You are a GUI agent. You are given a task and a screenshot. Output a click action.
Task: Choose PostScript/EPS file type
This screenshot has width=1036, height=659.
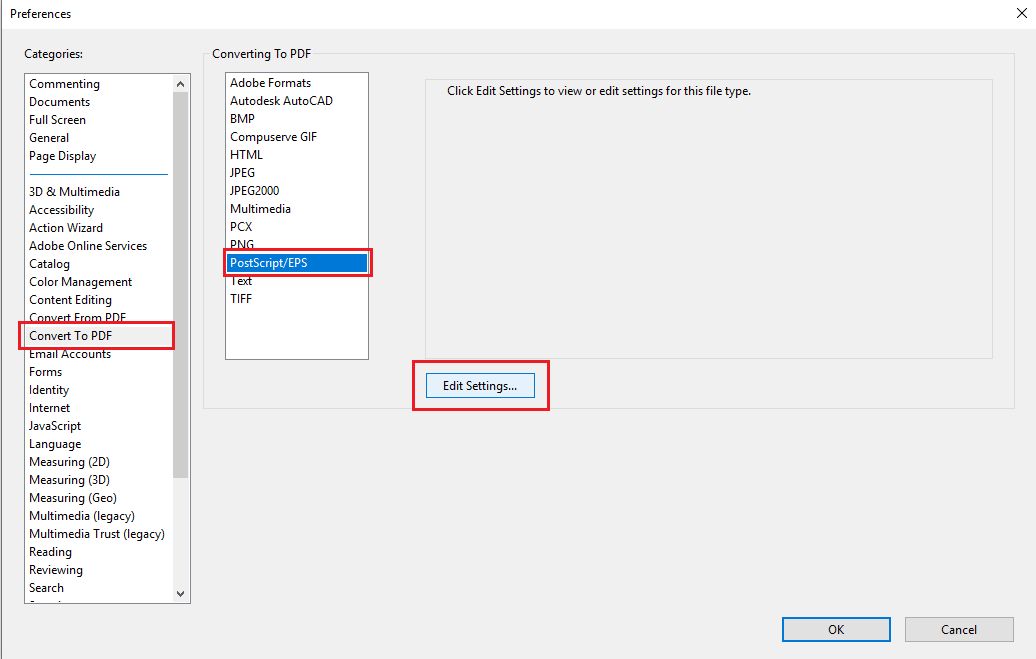[x=297, y=263]
